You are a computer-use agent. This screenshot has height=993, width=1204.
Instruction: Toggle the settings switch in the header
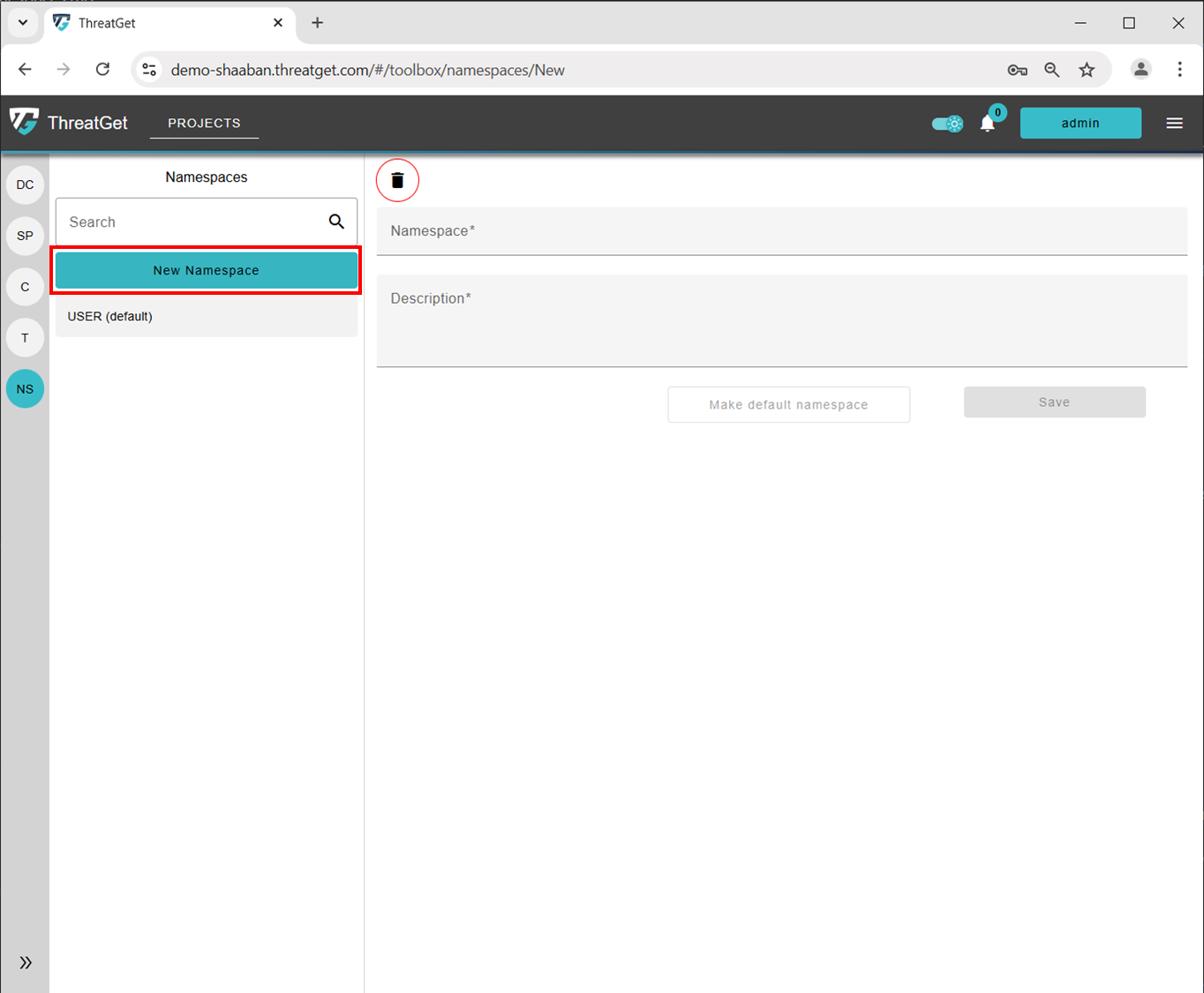pyautogui.click(x=946, y=124)
